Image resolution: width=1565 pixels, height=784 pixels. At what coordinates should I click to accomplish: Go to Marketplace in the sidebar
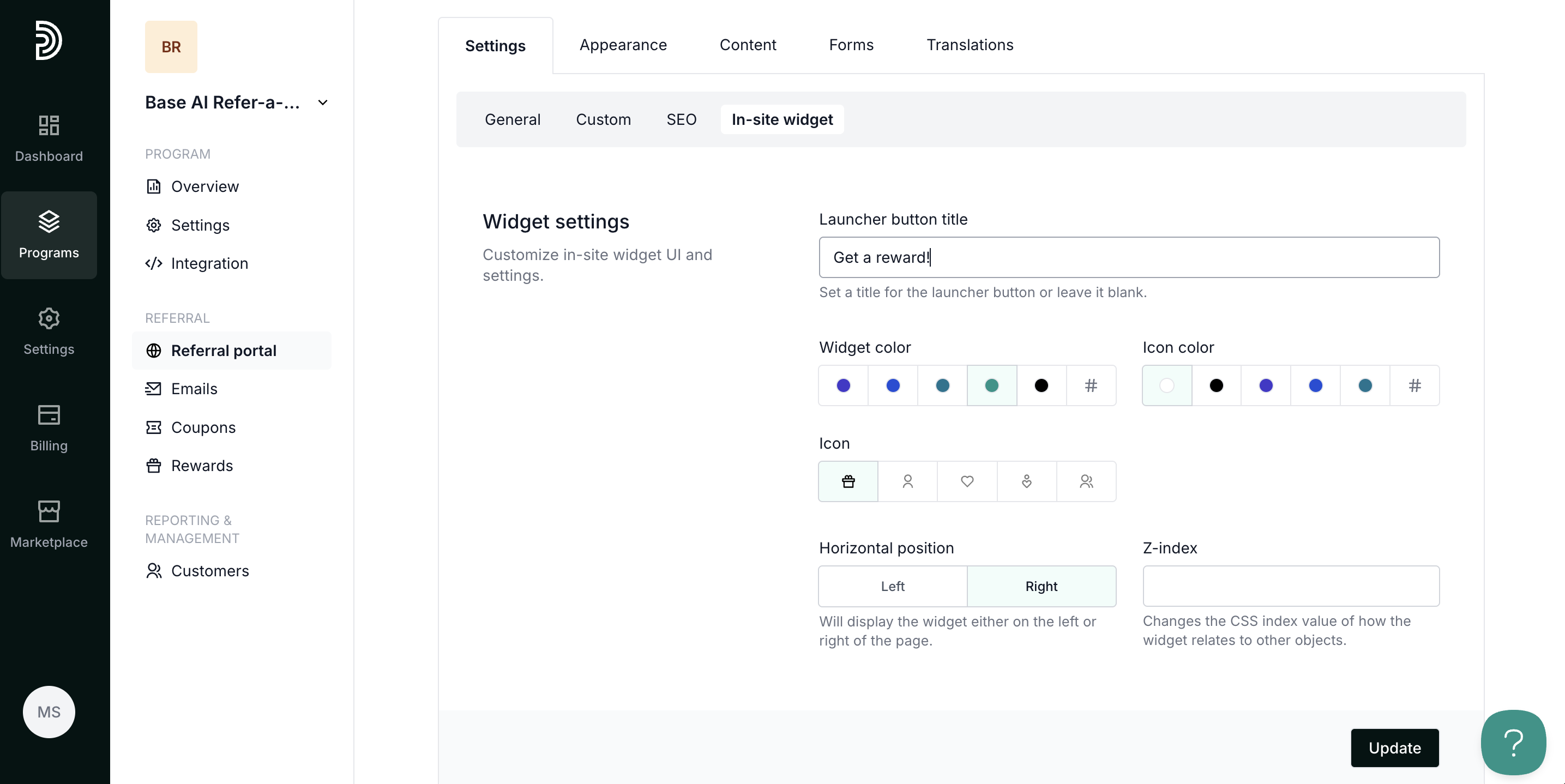coord(49,523)
